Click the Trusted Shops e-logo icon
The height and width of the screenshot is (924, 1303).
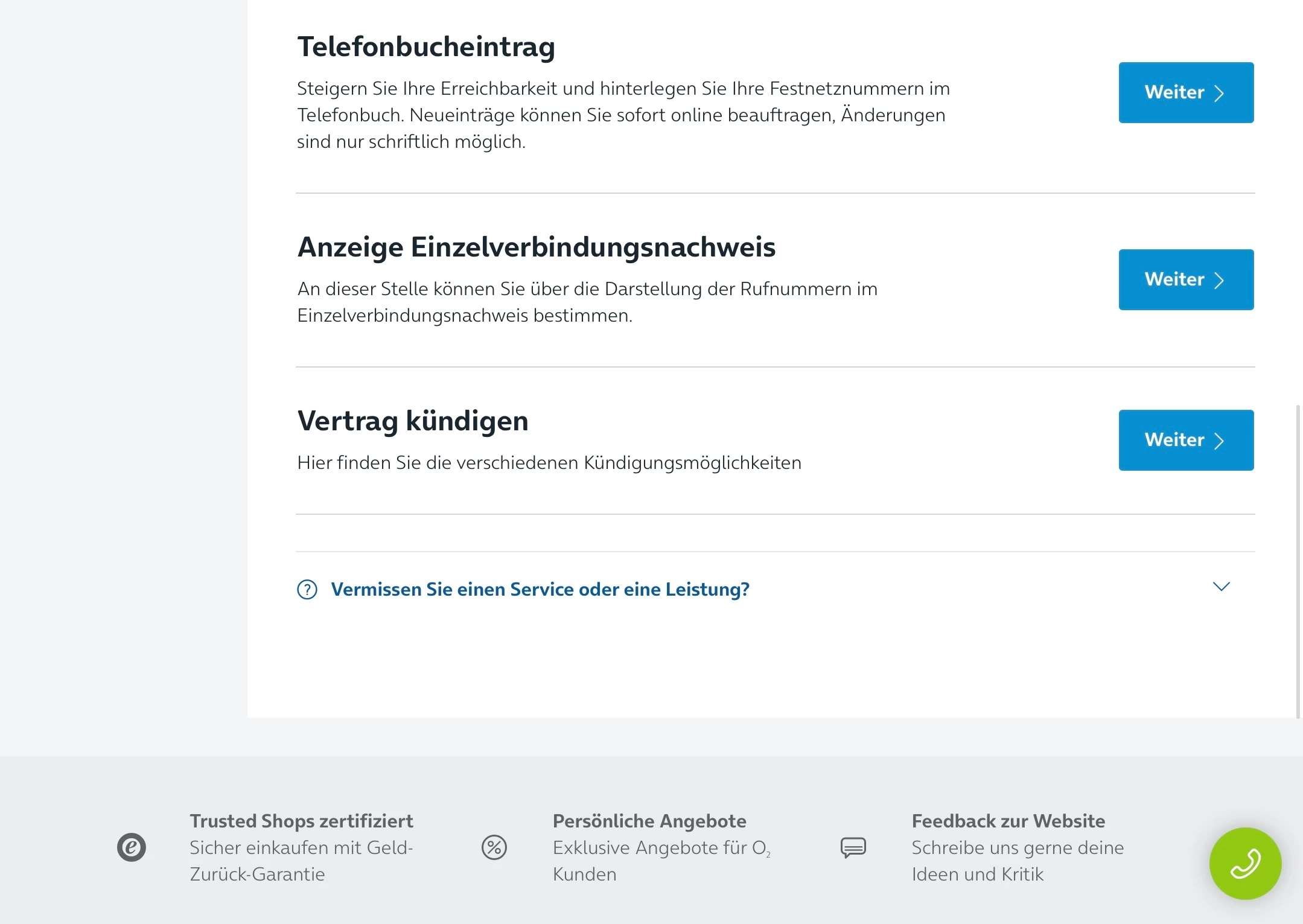(132, 847)
